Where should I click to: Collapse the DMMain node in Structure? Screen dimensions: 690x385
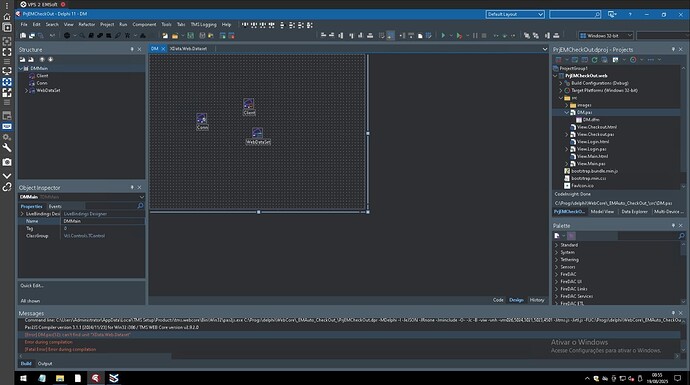[x=21, y=69]
